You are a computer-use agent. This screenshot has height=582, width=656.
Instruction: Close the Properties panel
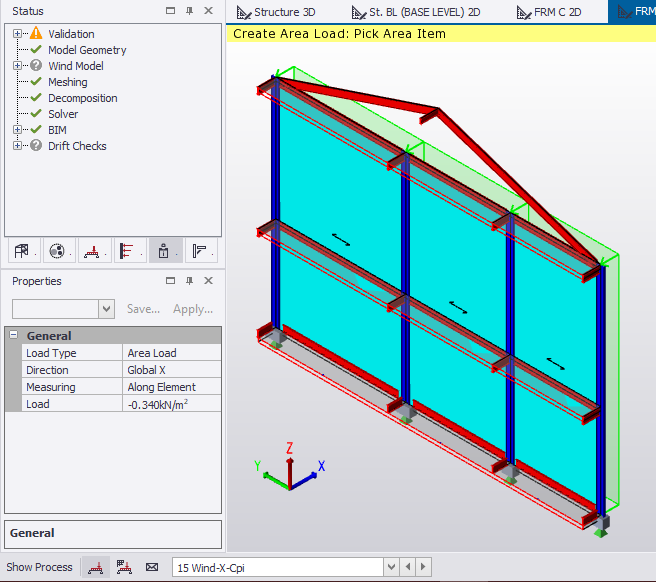coord(208,281)
